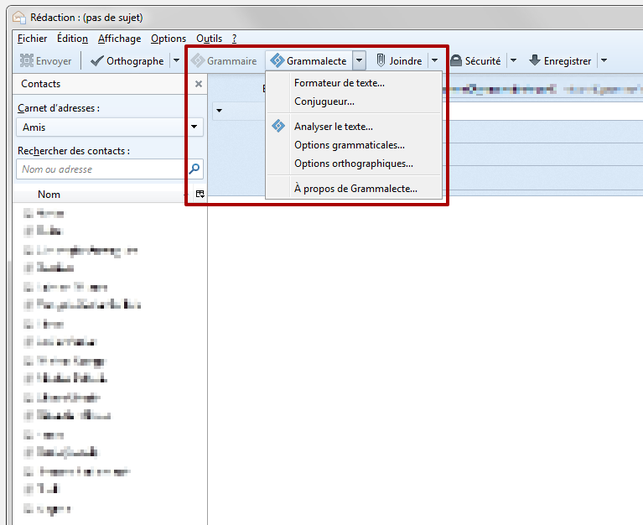Open the recipient type dropdown arrow
Image resolution: width=643 pixels, height=525 pixels.
(219, 110)
